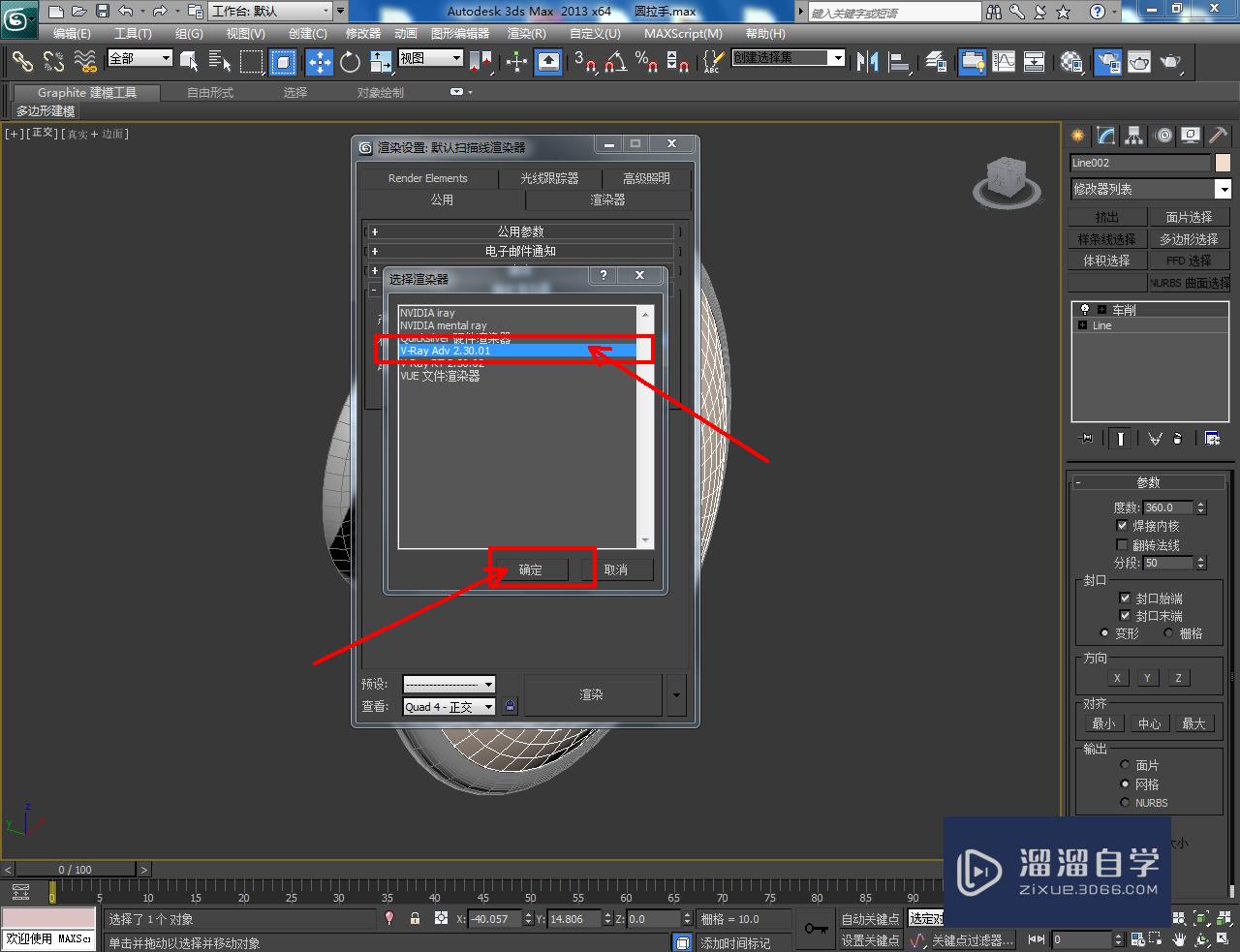Click Cancel in Choose Renderer dialog

coord(616,569)
